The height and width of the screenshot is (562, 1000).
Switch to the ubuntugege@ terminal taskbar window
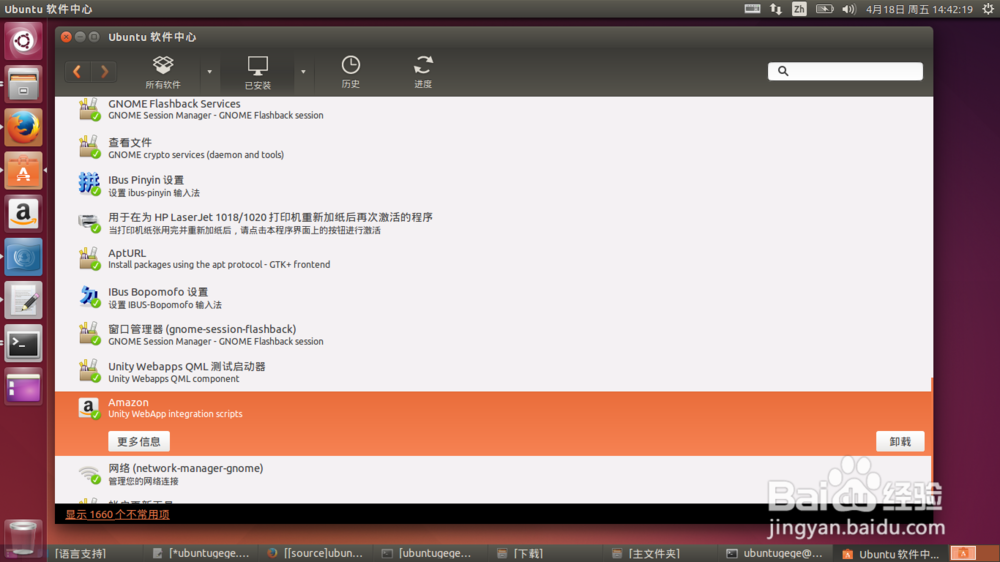coord(774,554)
